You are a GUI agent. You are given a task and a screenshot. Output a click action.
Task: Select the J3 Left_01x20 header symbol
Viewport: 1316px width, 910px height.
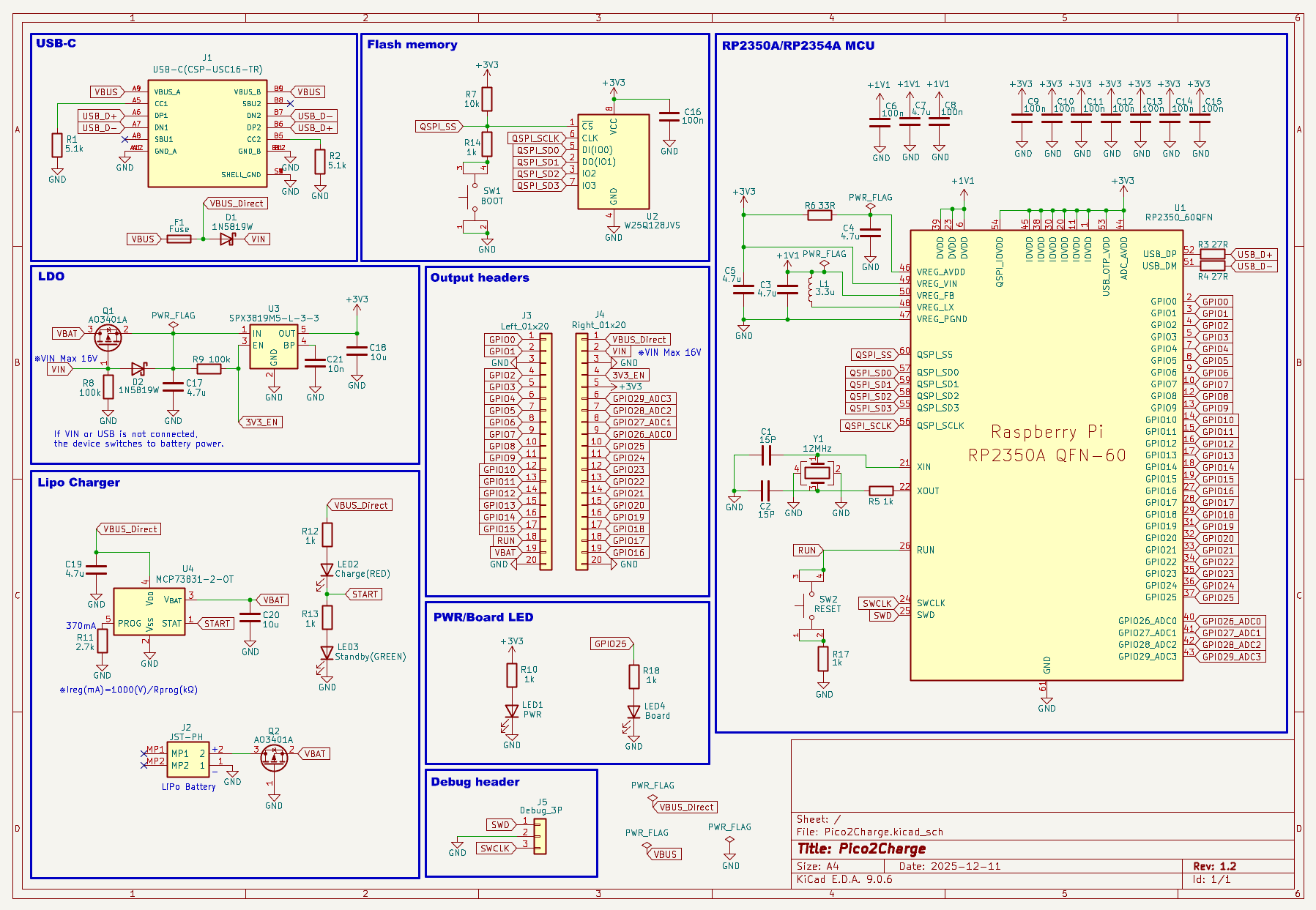546,452
